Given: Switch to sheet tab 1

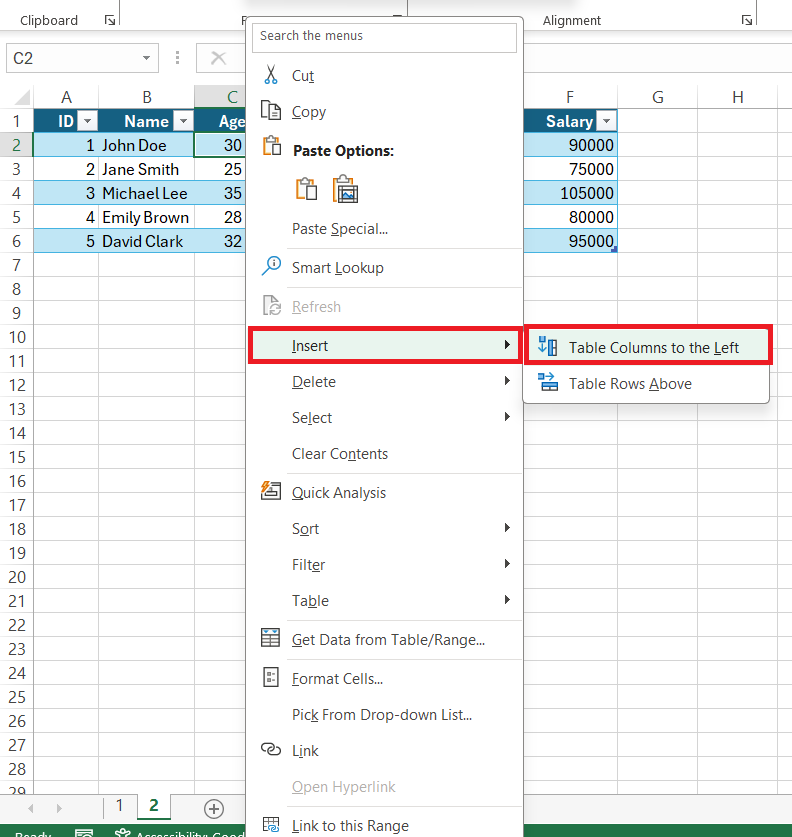Looking at the screenshot, I should [x=119, y=805].
